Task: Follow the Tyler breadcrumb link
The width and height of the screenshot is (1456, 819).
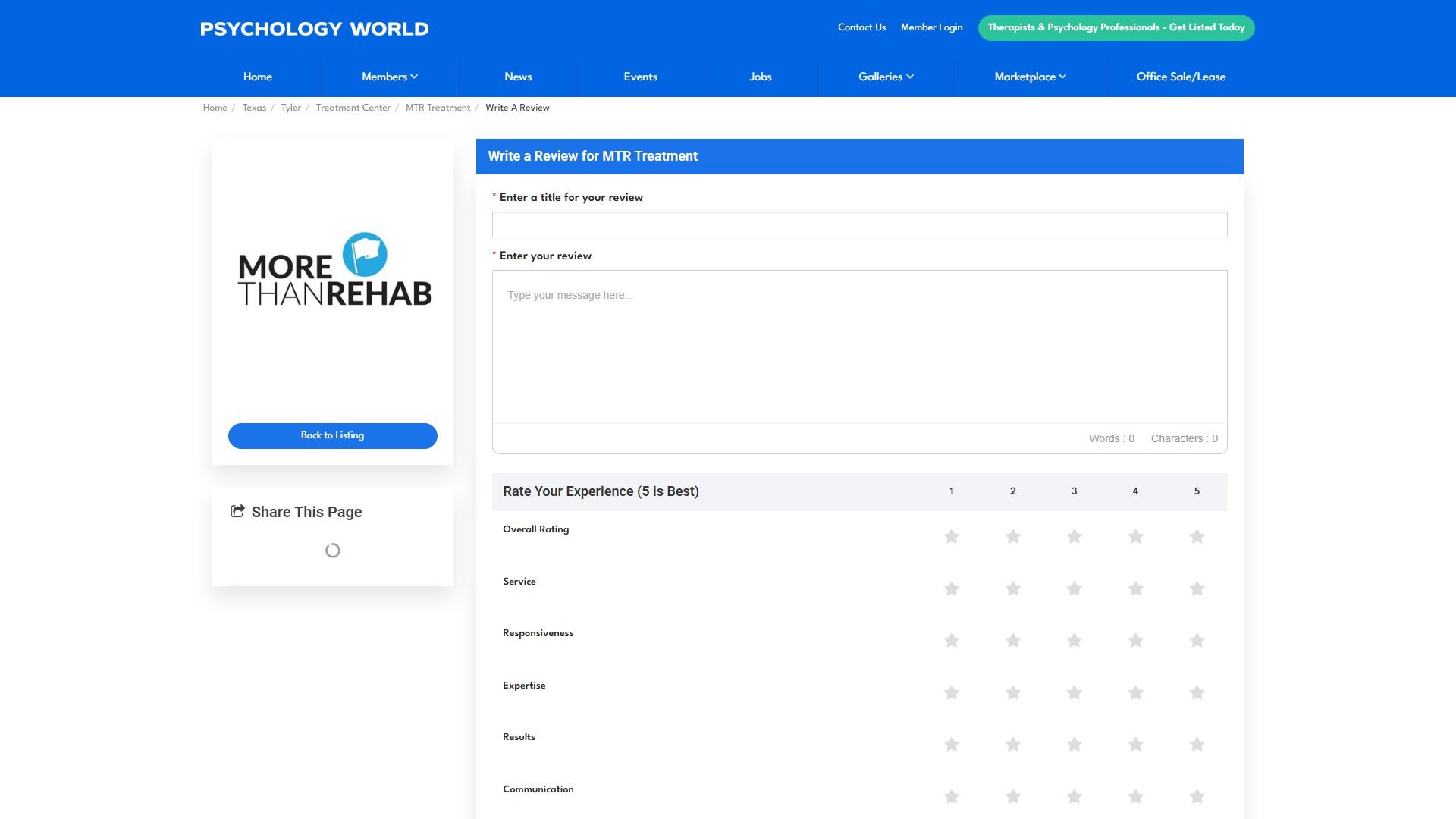Action: 290,108
